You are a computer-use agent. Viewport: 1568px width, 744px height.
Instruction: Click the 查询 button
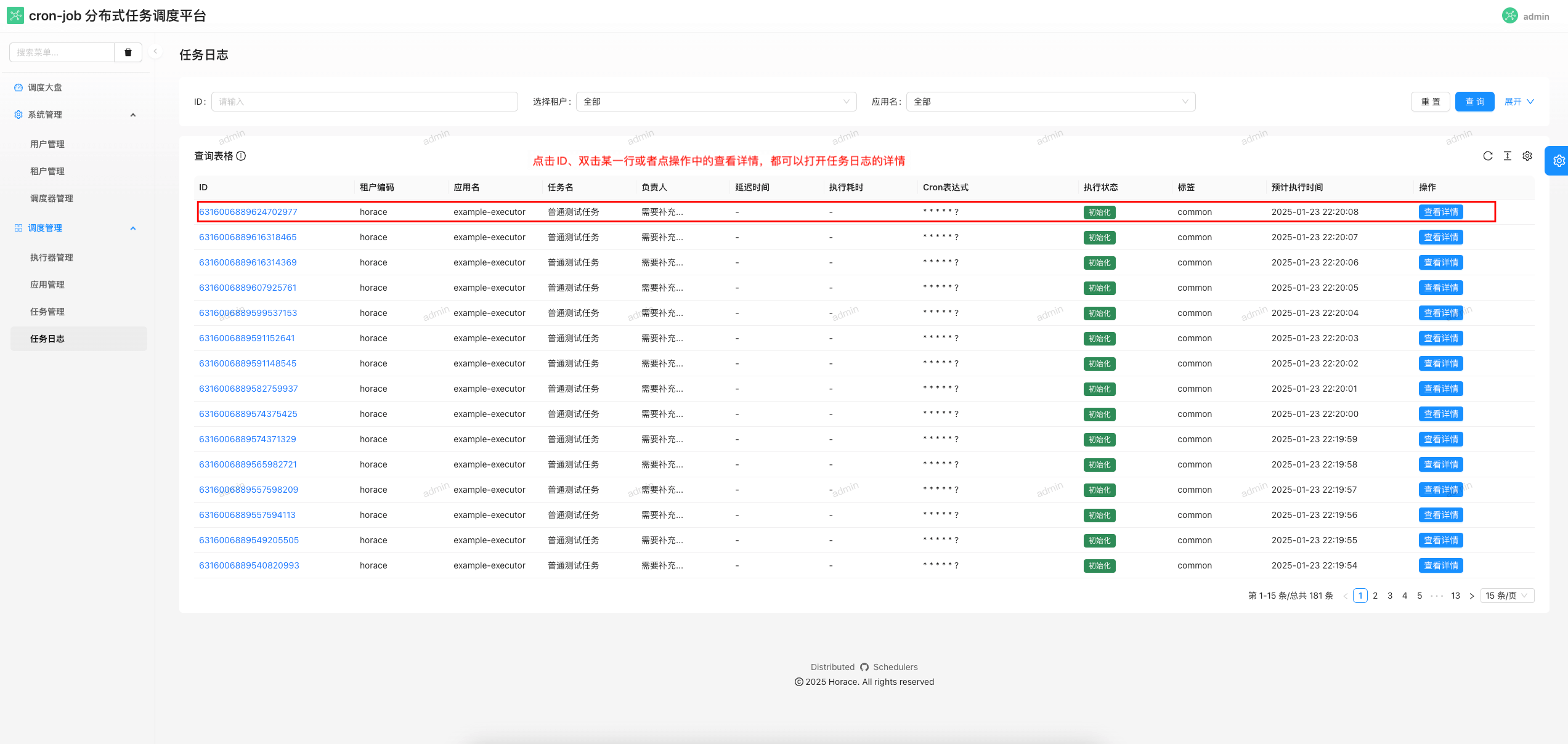(x=1474, y=102)
